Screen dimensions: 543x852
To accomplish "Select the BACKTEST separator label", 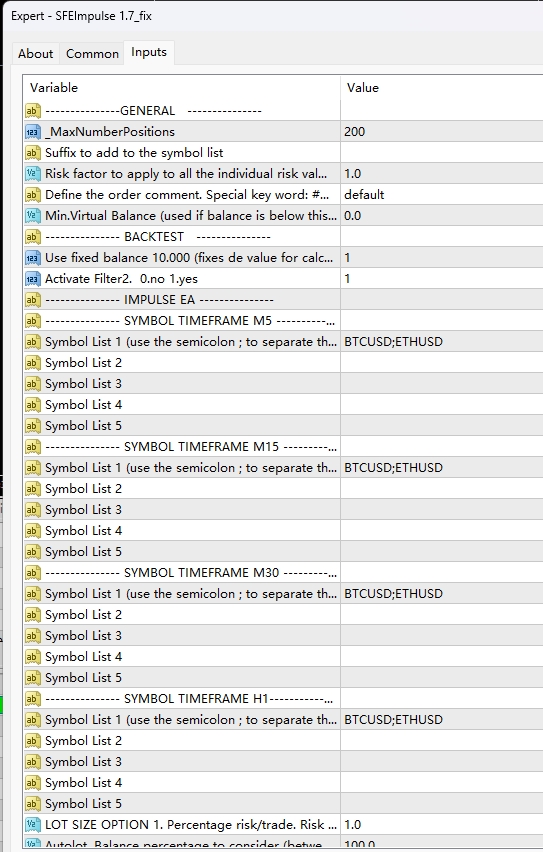I will [158, 237].
